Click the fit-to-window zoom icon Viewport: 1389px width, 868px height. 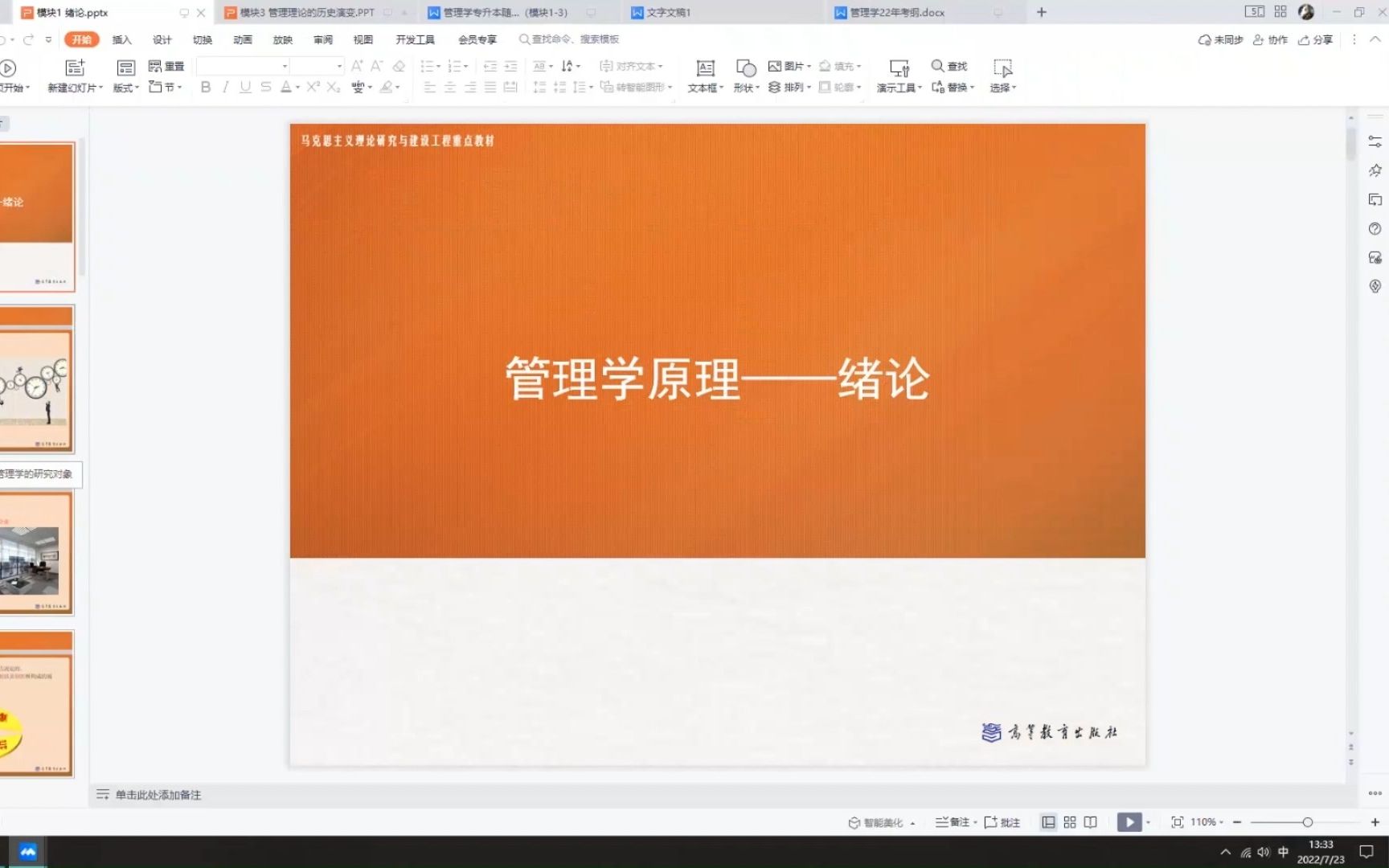point(1178,822)
